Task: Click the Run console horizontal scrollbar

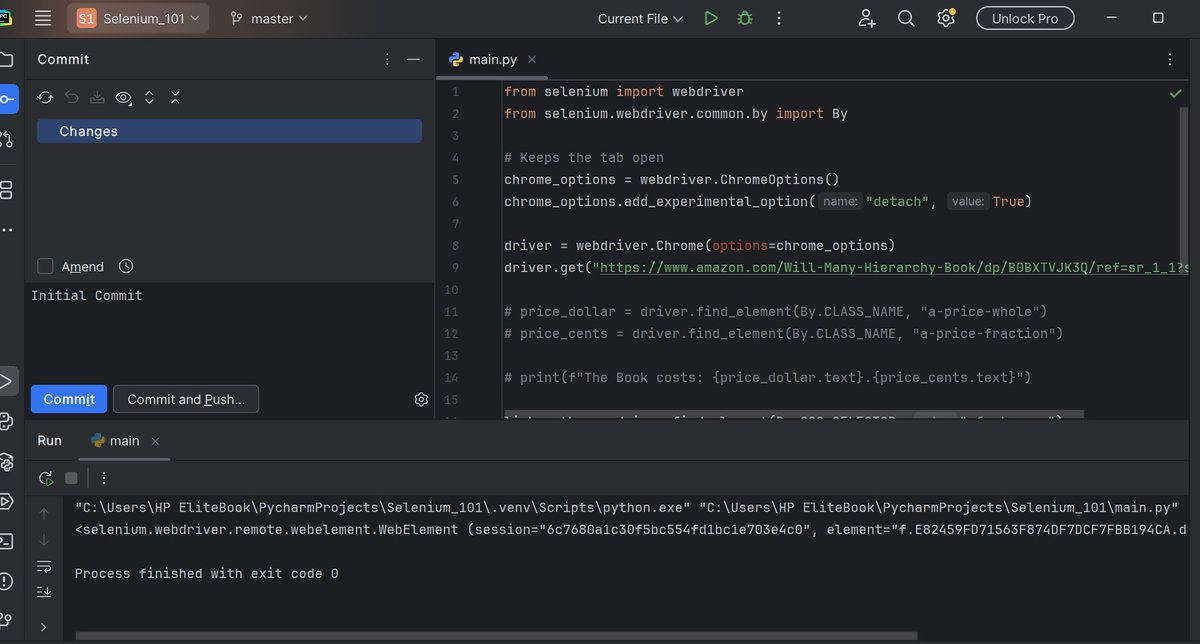Action: 496,635
